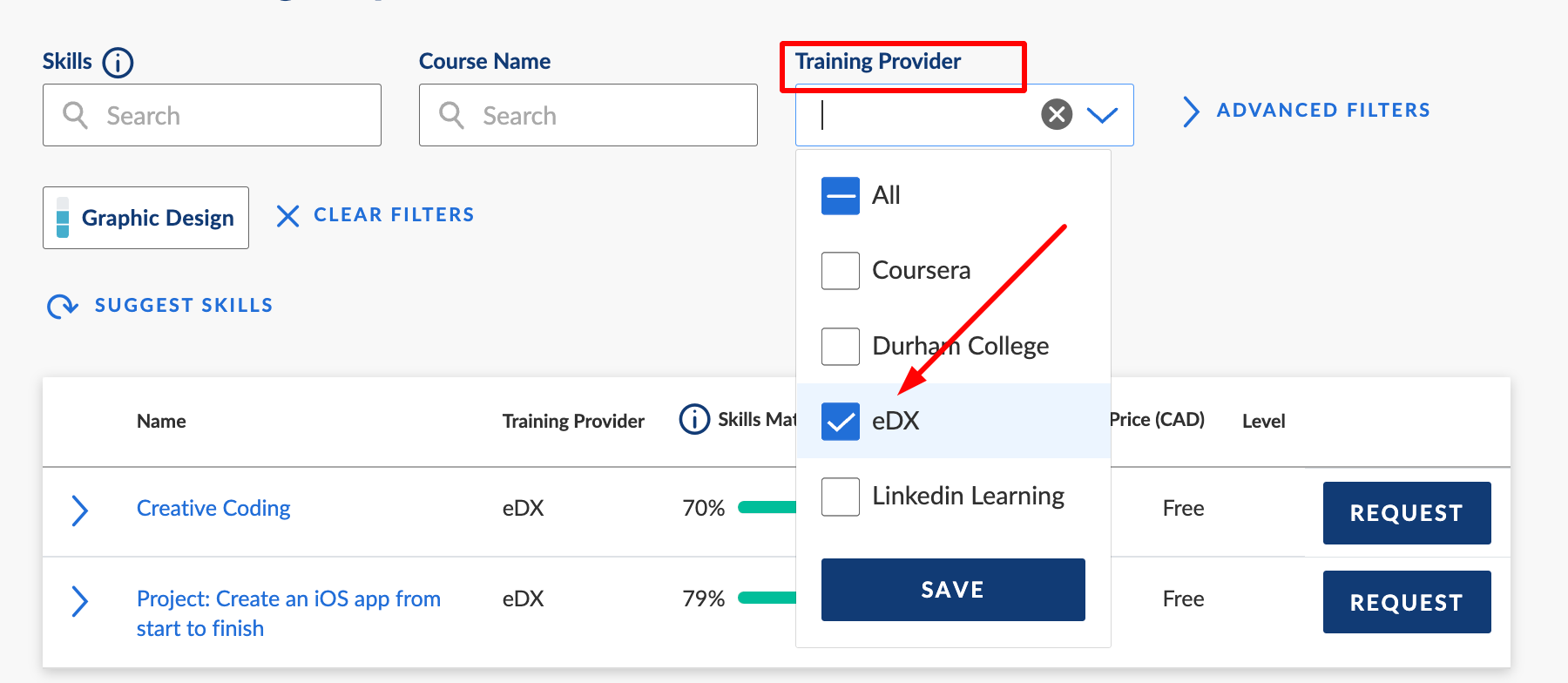Click the 79% skills match progress bar
This screenshot has height=683, width=1568.
767,598
